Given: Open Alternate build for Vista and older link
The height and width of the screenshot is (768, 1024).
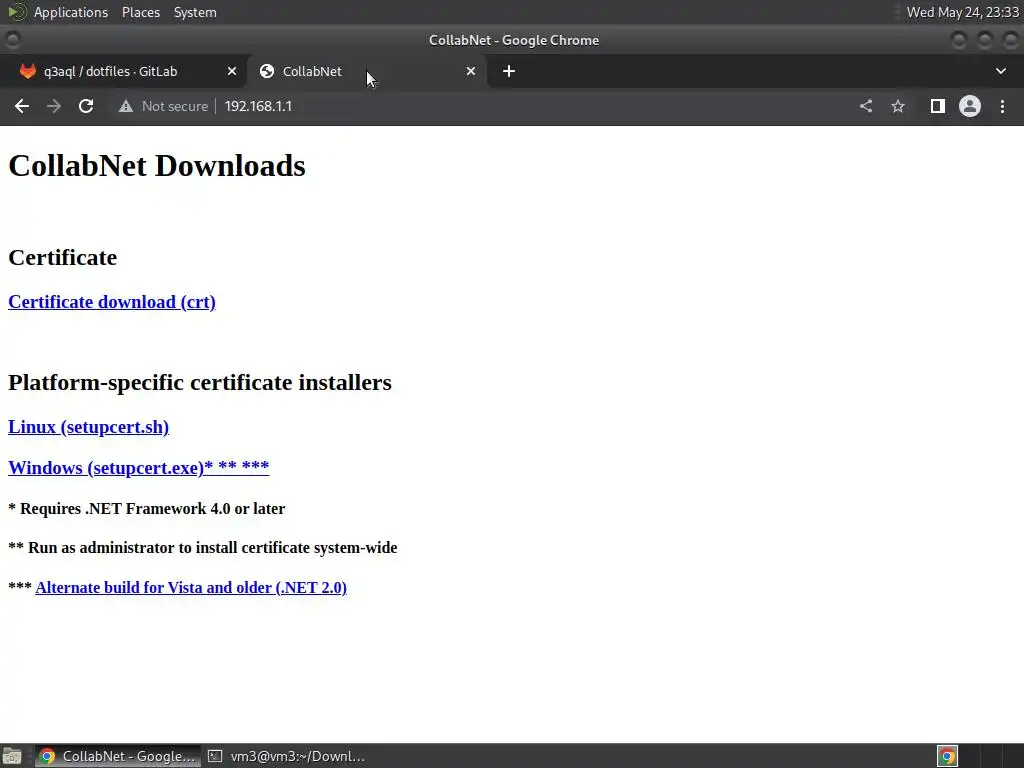Looking at the screenshot, I should (191, 588).
